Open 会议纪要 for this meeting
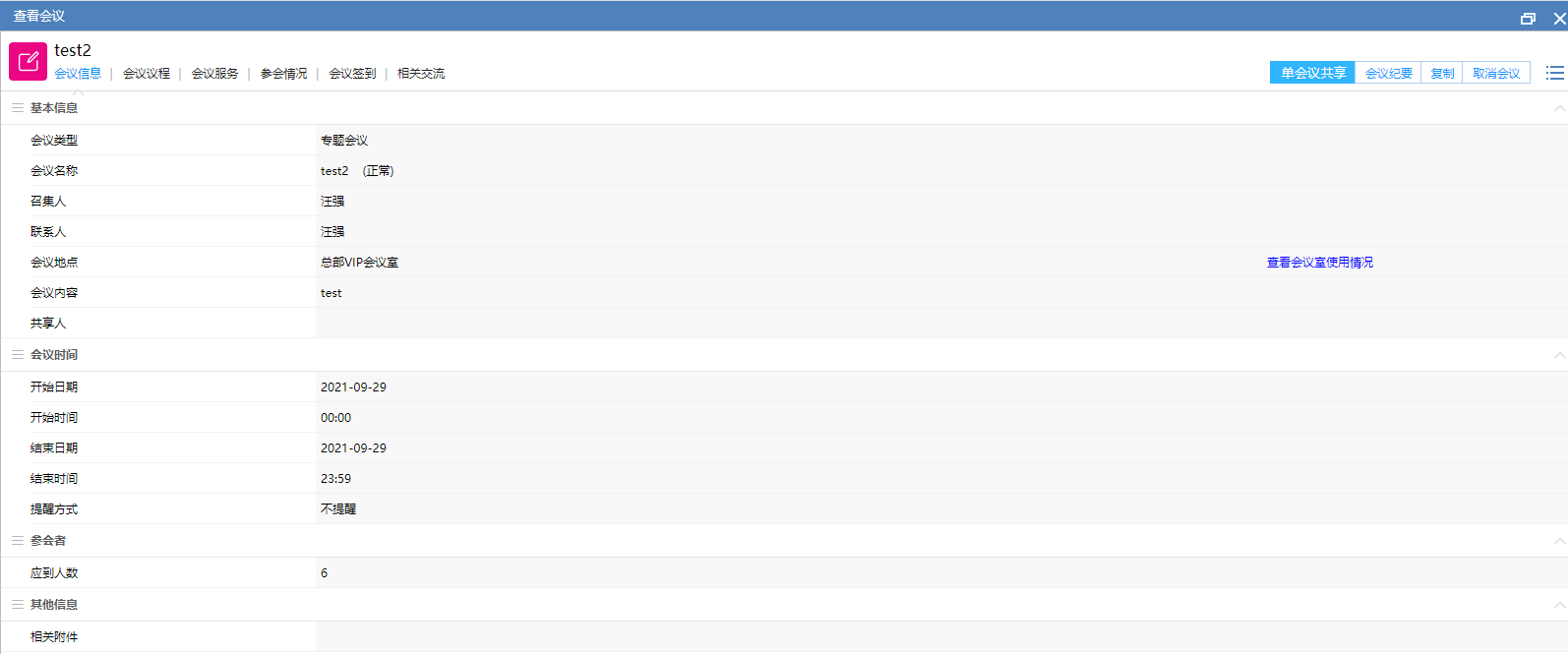Image resolution: width=1568 pixels, height=654 pixels. point(1388,73)
